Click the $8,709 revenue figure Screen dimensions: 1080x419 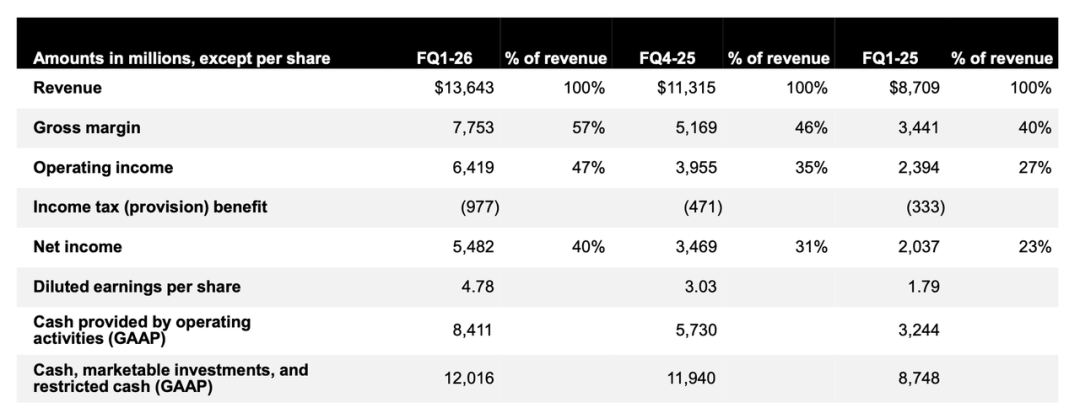pyautogui.click(x=914, y=88)
